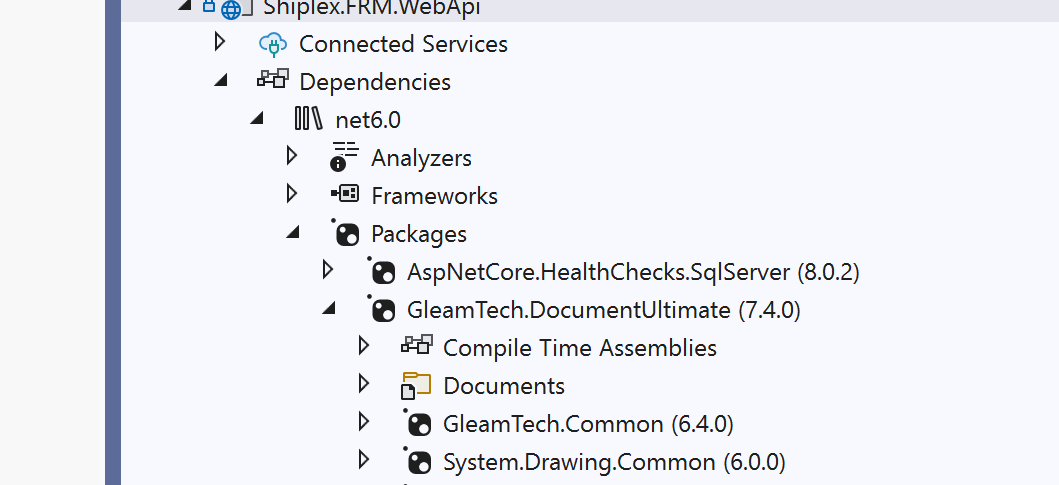1059x485 pixels.
Task: Collapse the net6.0 node
Action: [257, 120]
